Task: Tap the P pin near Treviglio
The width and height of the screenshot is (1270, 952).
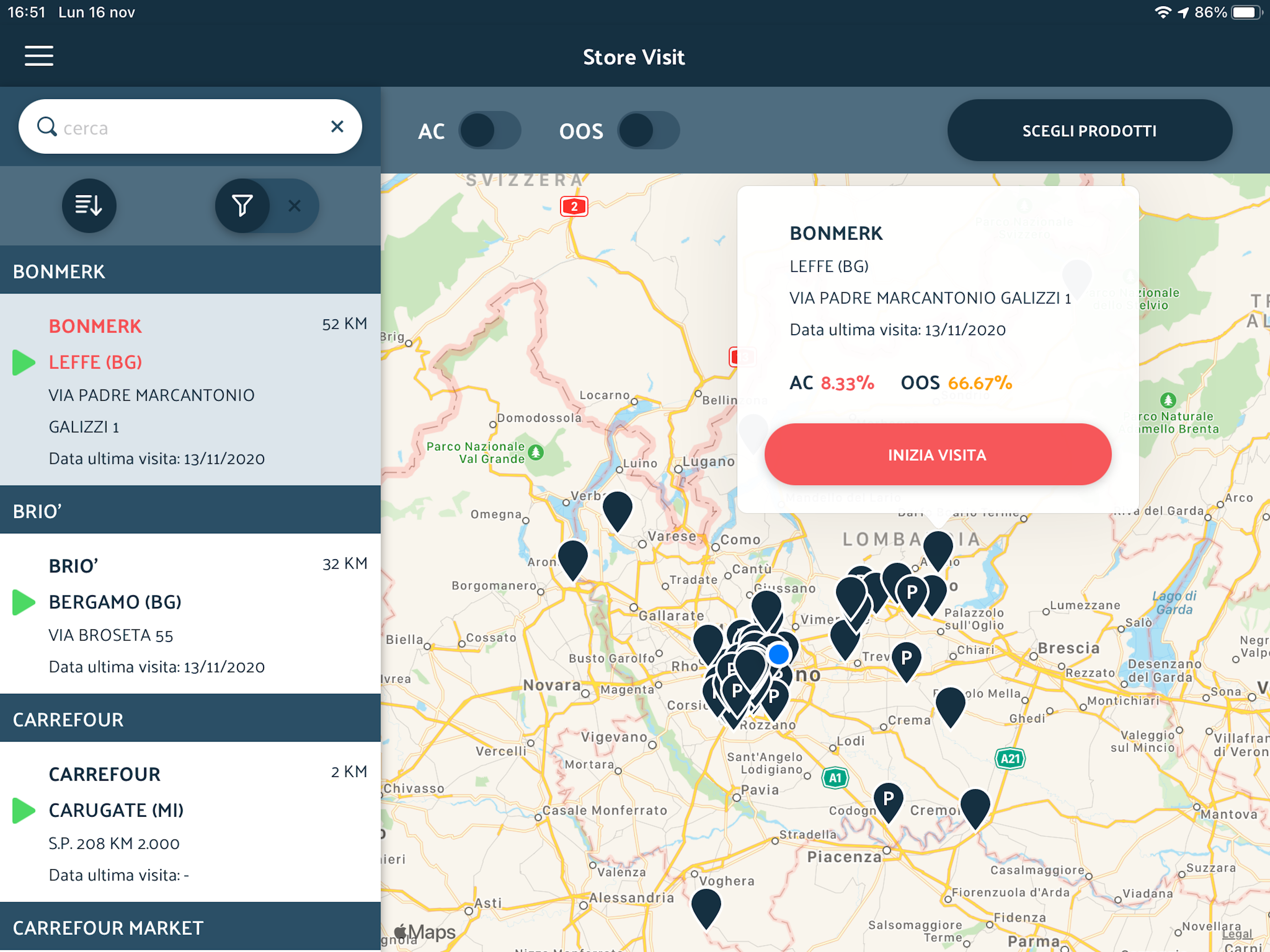Action: coord(906,661)
